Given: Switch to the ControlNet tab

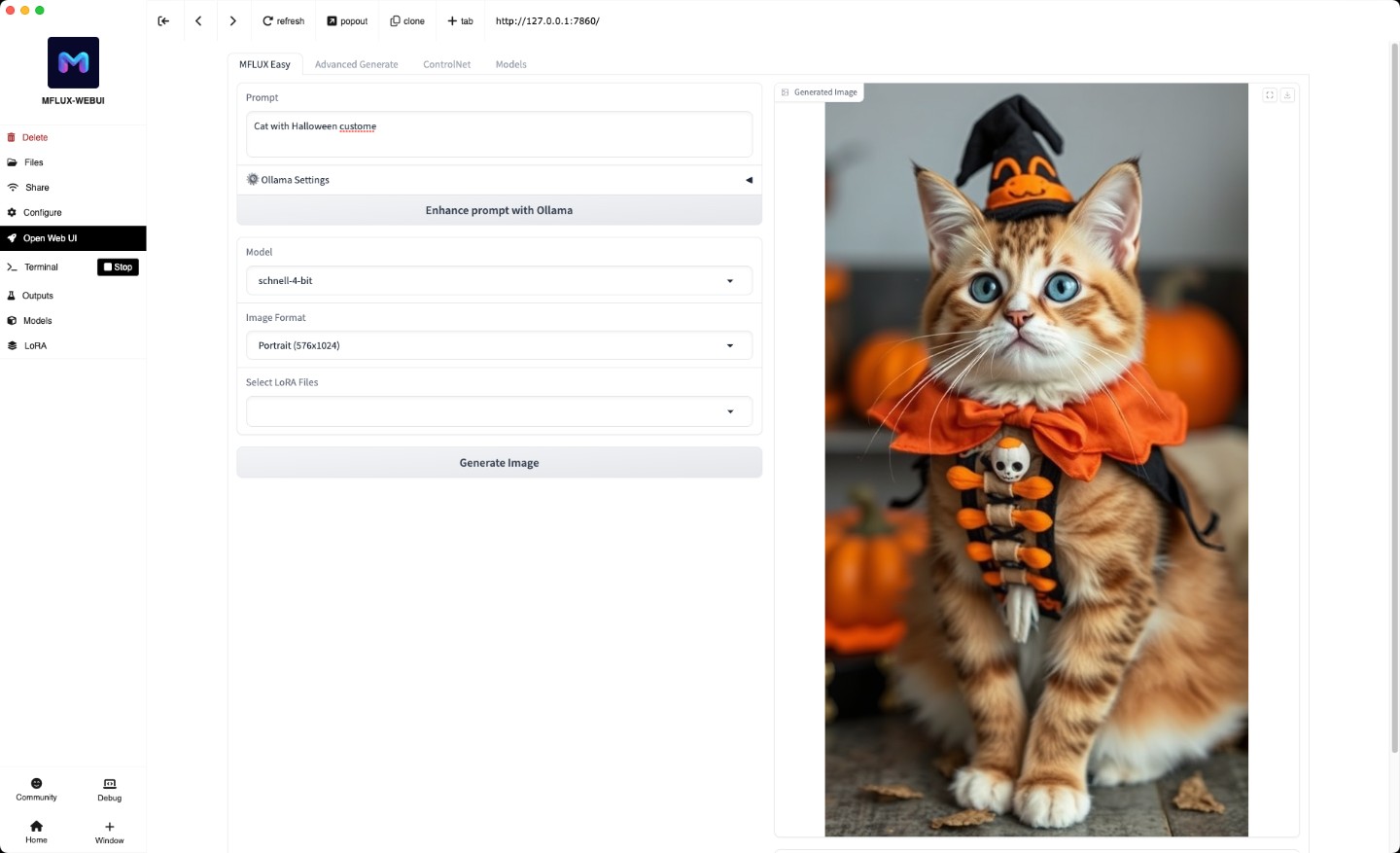Looking at the screenshot, I should pyautogui.click(x=446, y=64).
